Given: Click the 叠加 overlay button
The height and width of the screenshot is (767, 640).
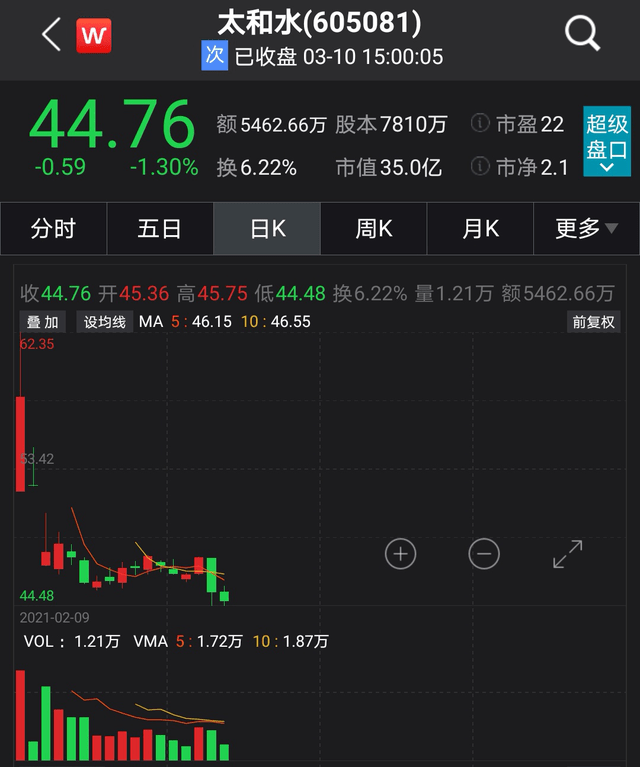Looking at the screenshot, I should coord(43,322).
